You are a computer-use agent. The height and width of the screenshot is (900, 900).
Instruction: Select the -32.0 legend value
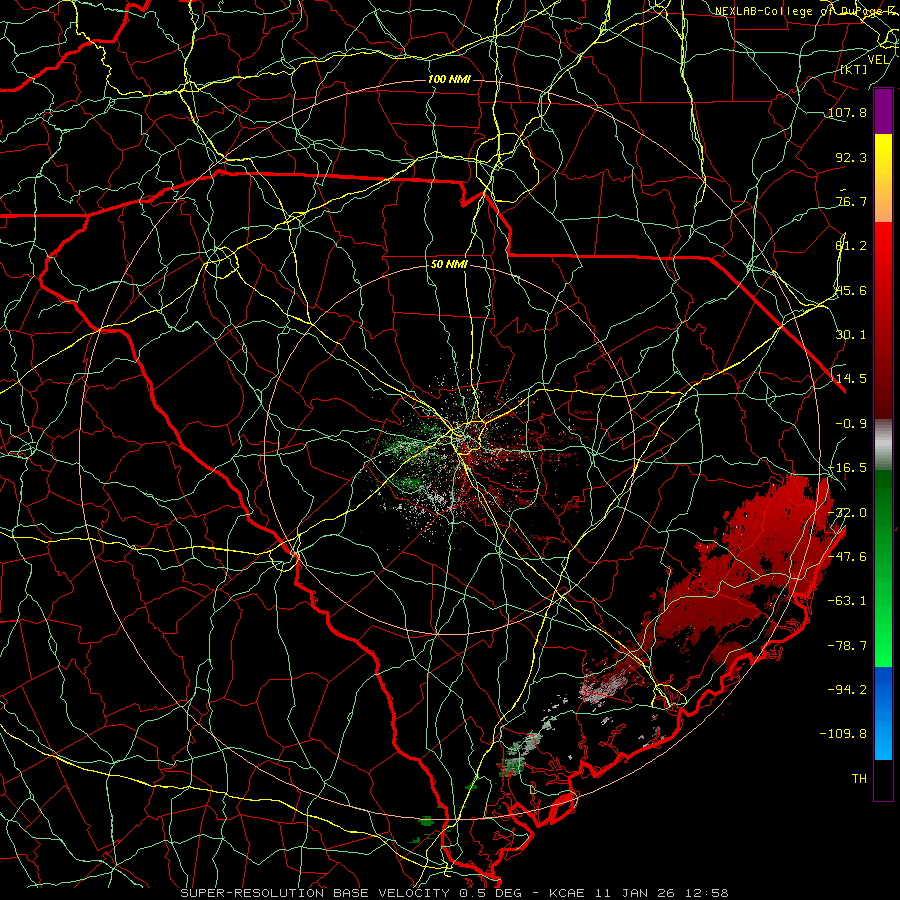[x=847, y=513]
